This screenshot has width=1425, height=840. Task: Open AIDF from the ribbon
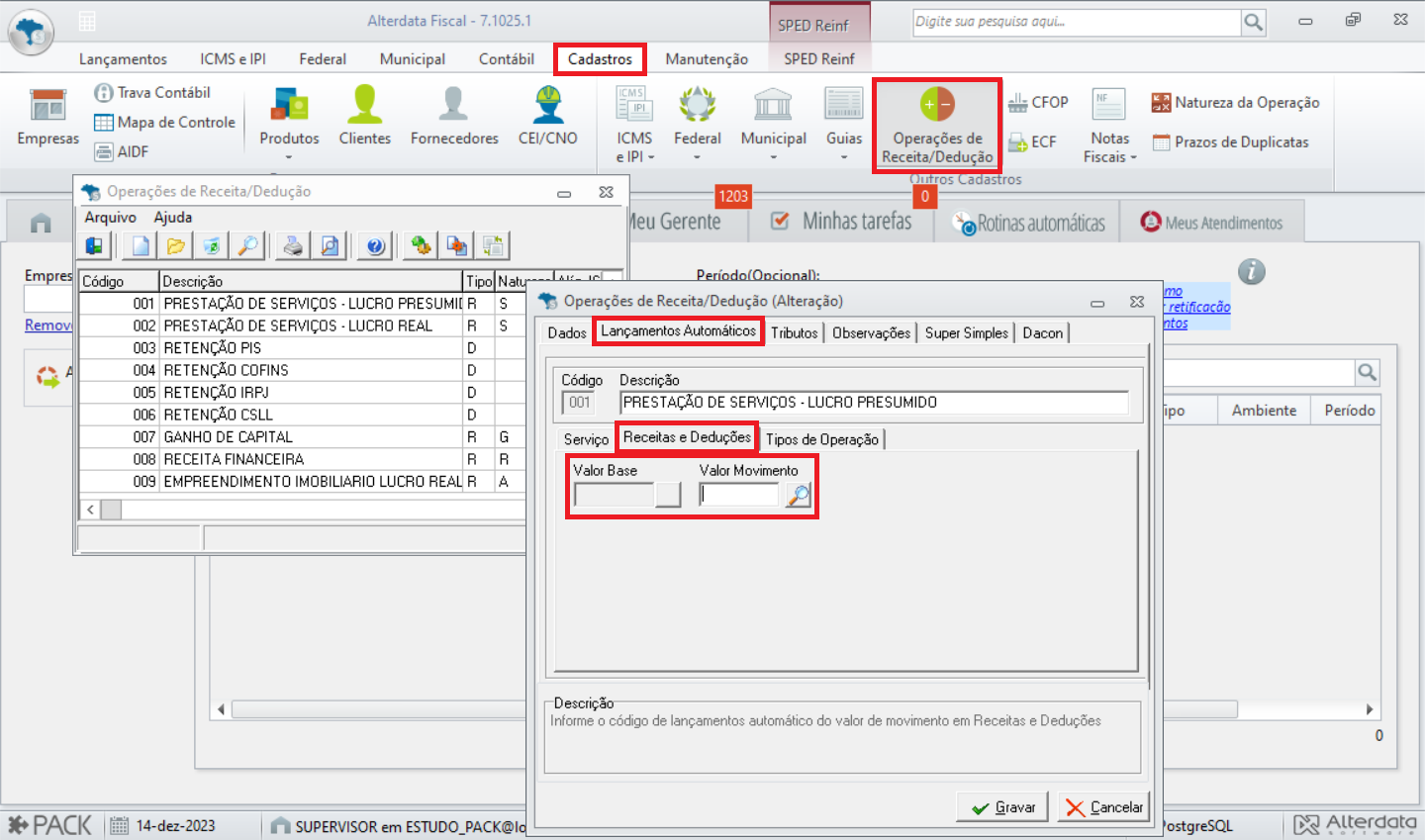(121, 151)
